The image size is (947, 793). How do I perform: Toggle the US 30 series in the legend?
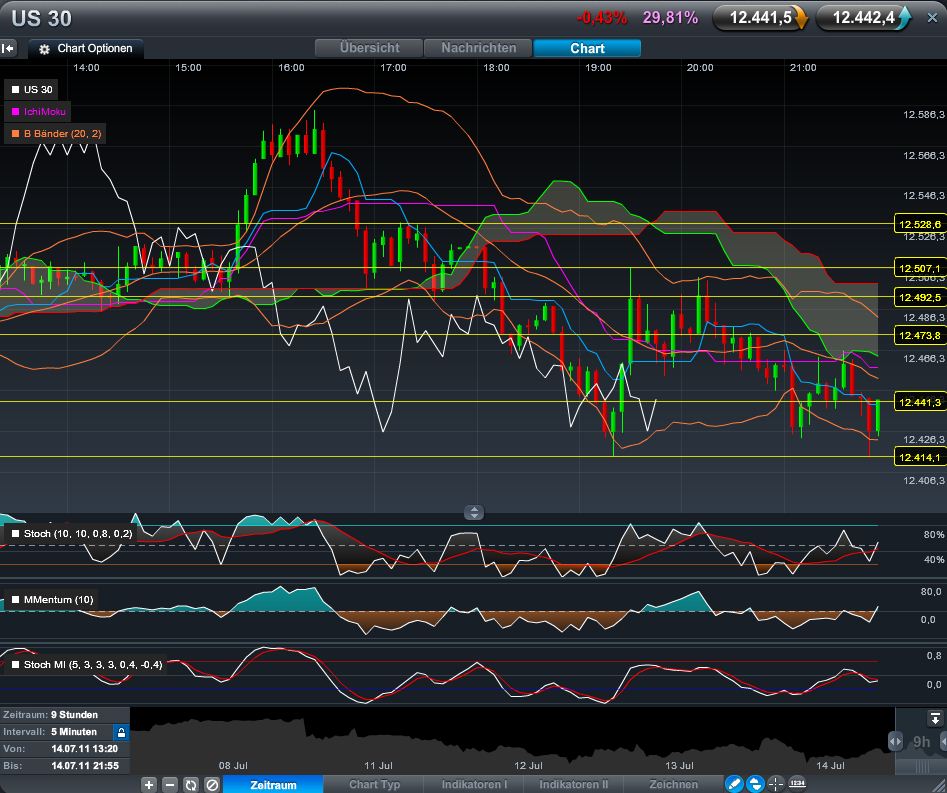pyautogui.click(x=33, y=89)
